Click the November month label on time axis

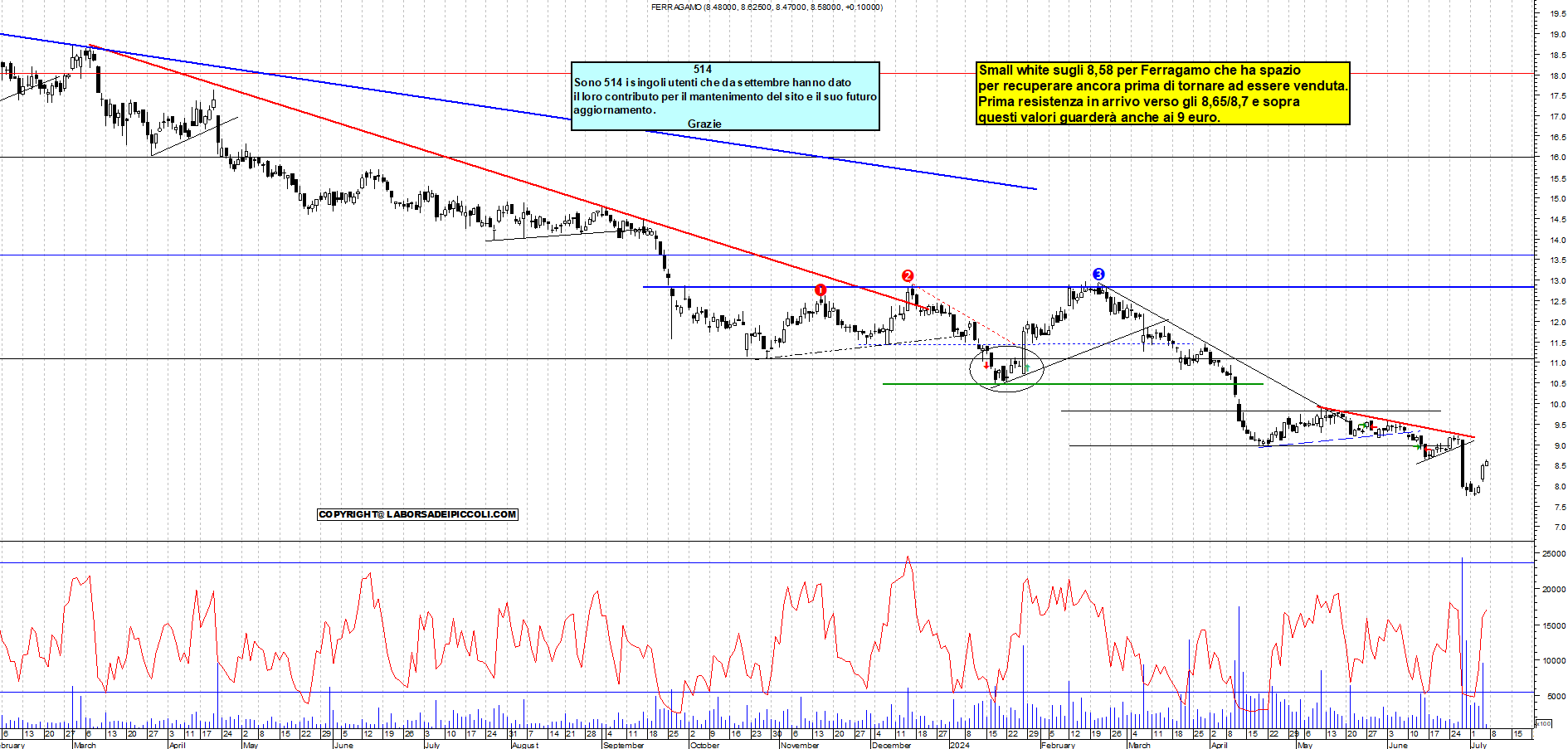tap(799, 745)
